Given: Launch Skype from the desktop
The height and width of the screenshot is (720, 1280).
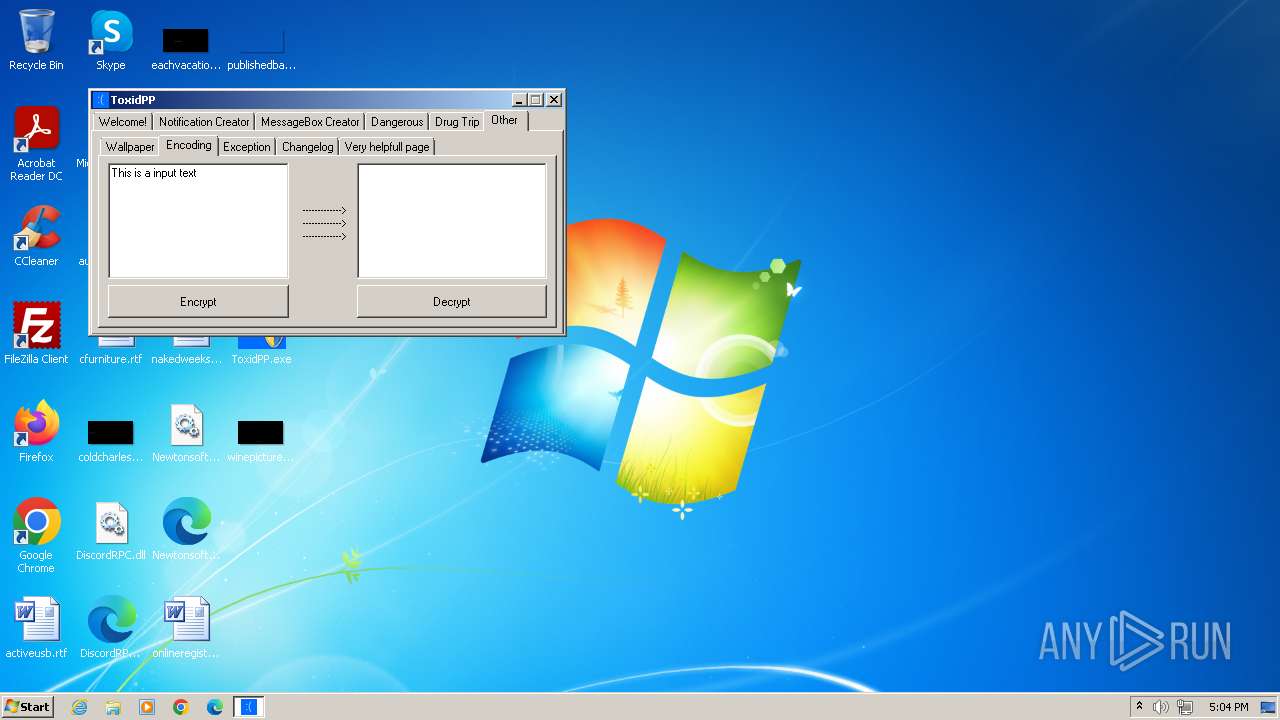Looking at the screenshot, I should 110,40.
